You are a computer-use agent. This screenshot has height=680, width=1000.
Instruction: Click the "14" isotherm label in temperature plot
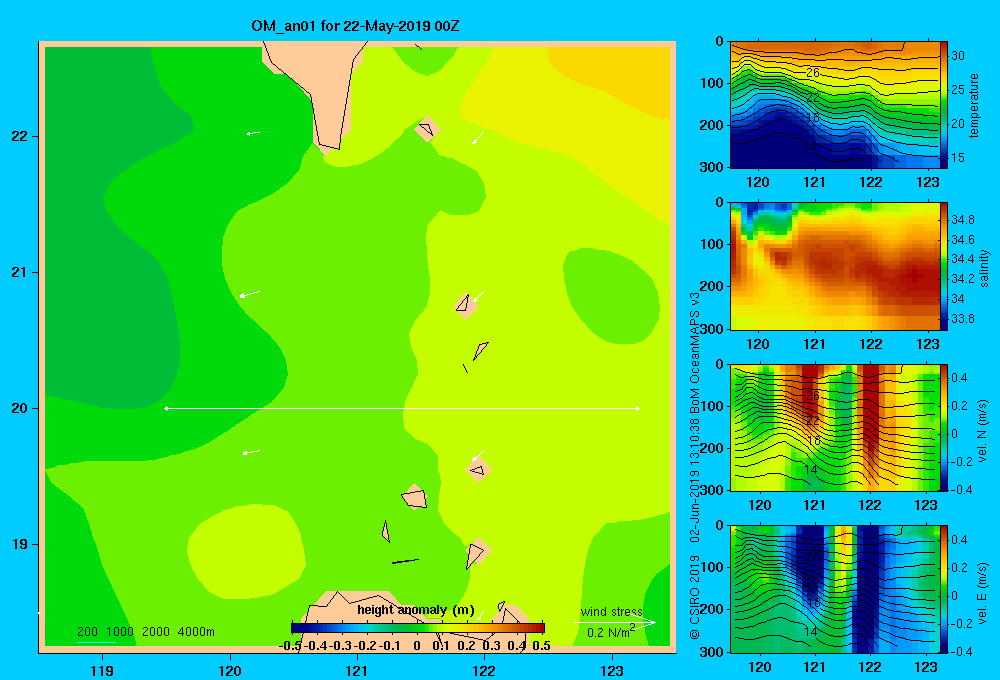click(x=809, y=147)
